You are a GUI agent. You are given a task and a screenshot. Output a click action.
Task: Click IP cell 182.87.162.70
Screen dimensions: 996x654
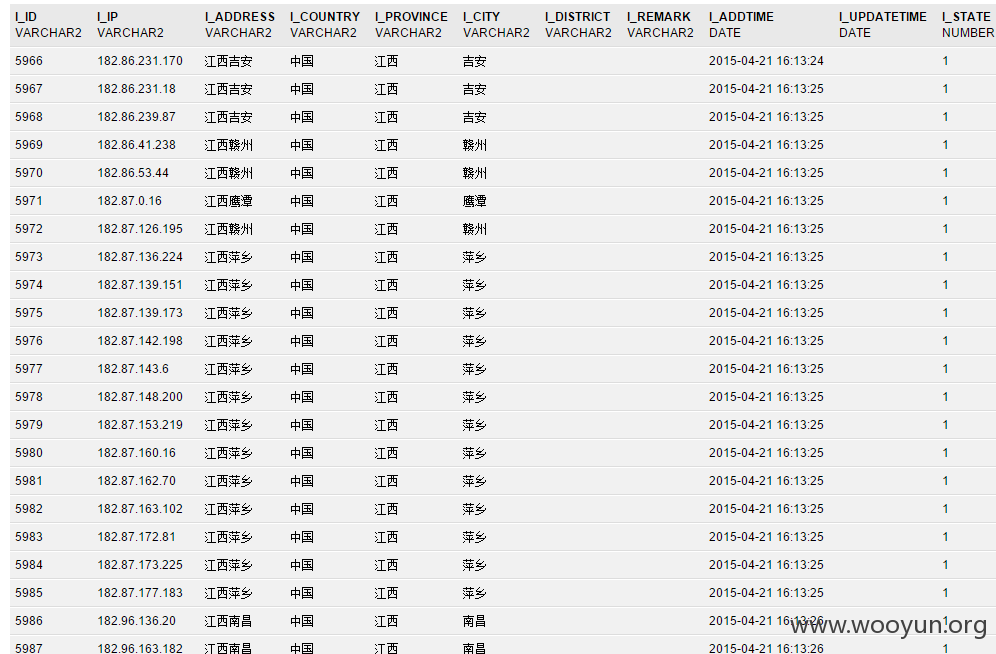pos(137,481)
